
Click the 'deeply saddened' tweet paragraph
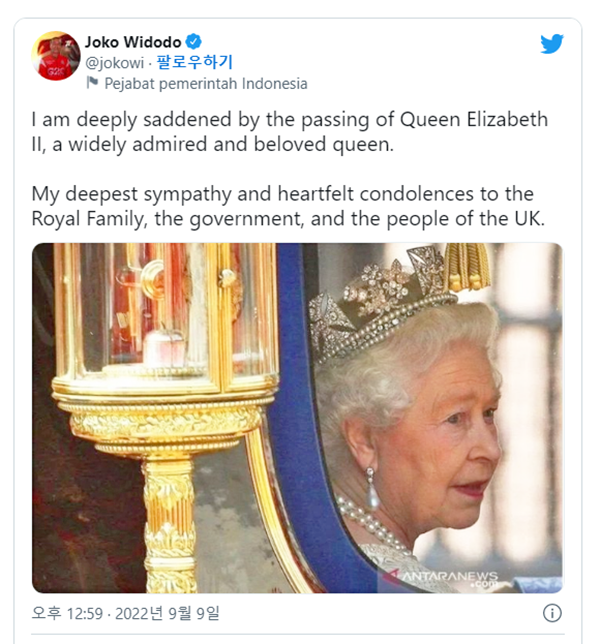point(290,132)
